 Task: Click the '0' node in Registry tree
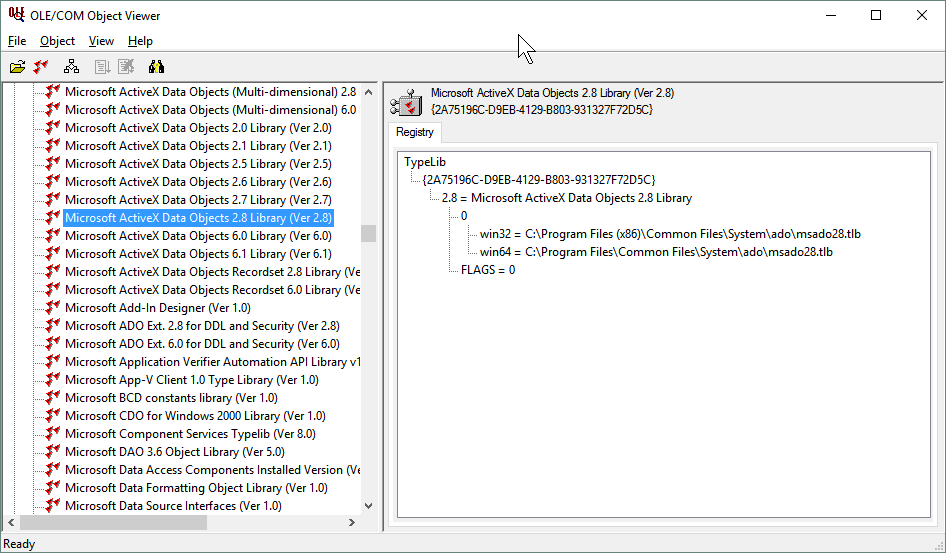(463, 216)
